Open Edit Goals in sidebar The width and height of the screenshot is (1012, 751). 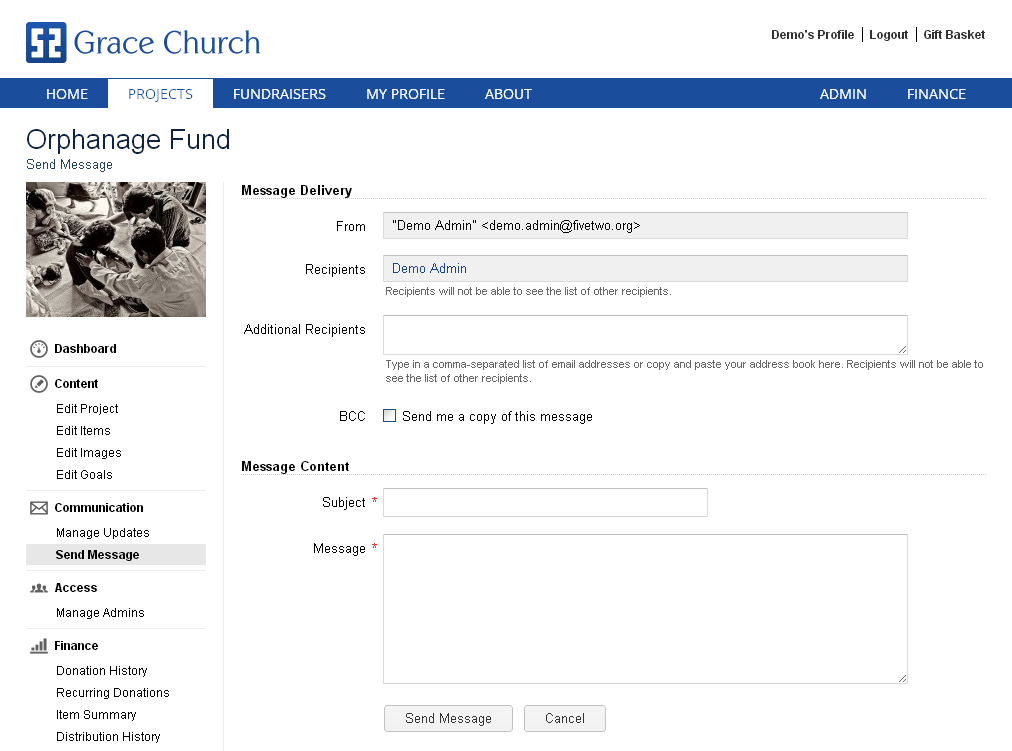(x=84, y=474)
